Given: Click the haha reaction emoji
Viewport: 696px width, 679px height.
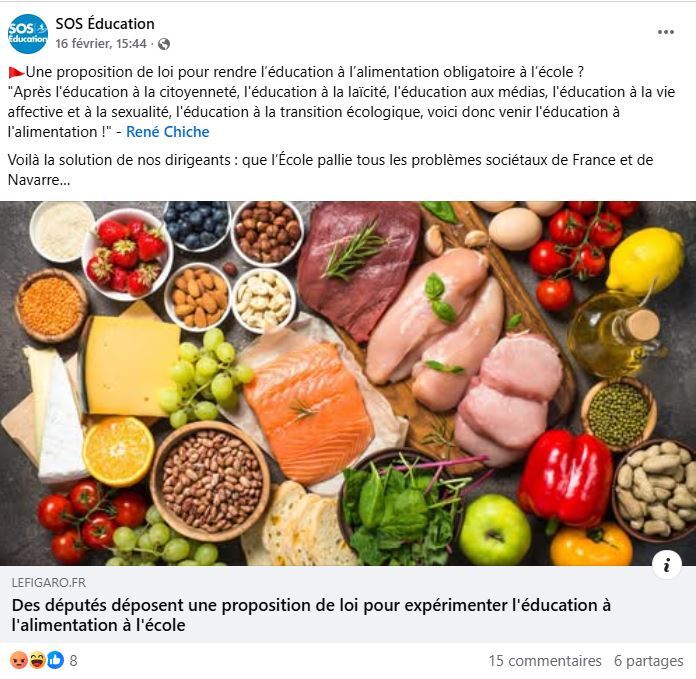Looking at the screenshot, I should click(37, 660).
